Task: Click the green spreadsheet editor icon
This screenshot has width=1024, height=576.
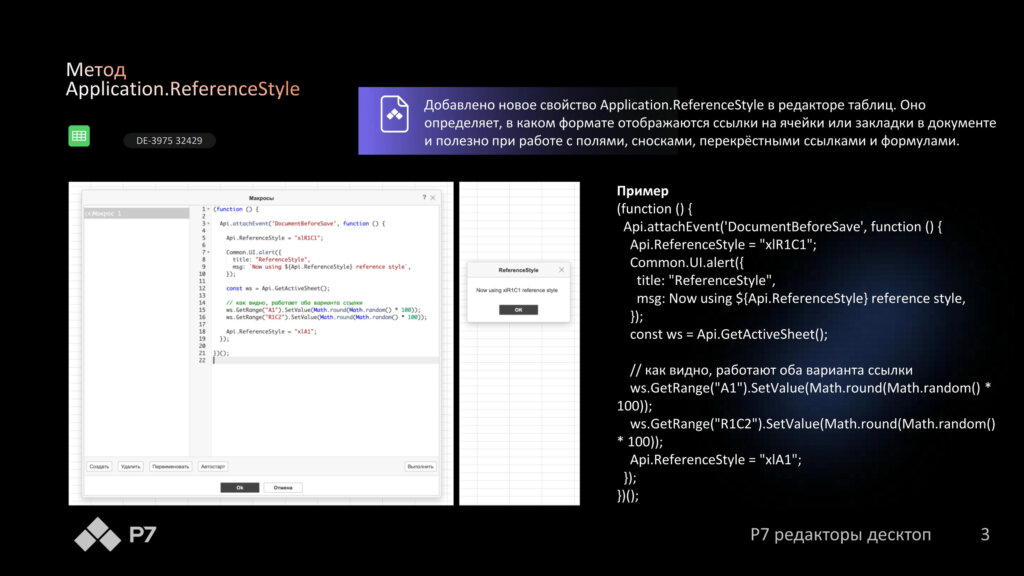Action: (79, 137)
